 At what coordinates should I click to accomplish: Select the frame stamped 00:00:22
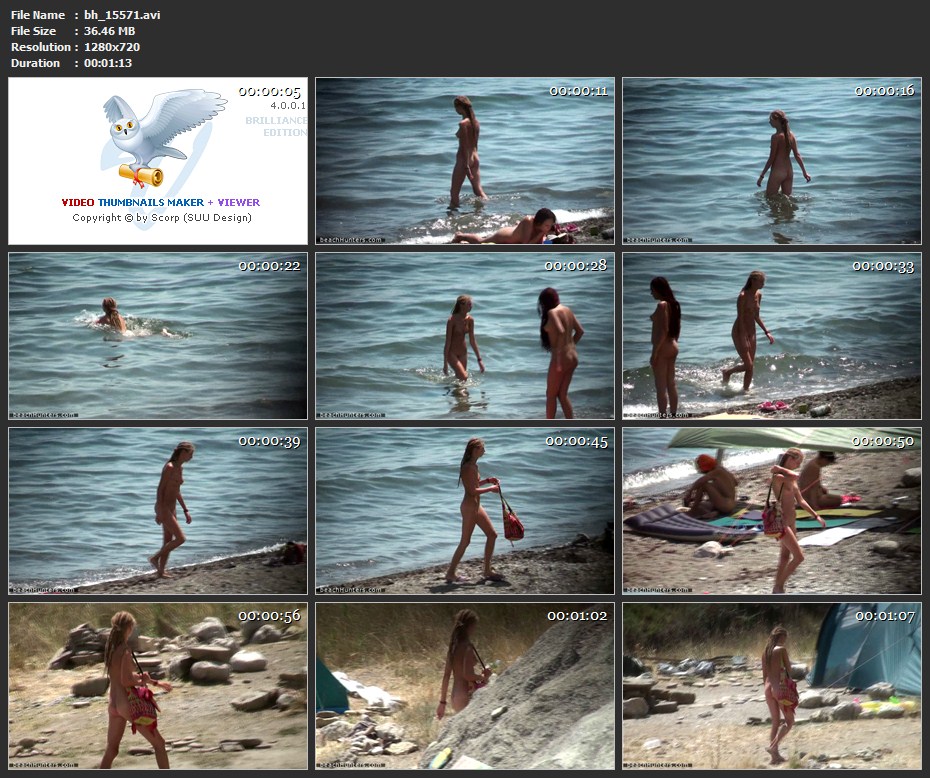tap(158, 336)
